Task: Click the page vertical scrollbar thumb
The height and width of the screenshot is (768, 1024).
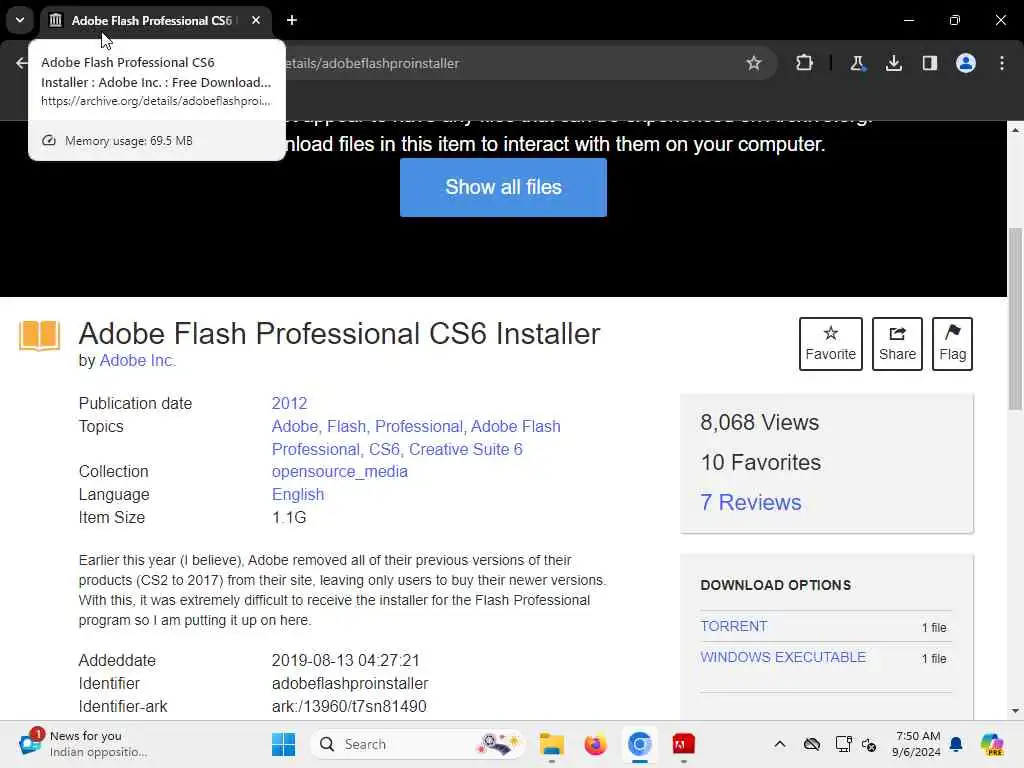Action: pos(1015,319)
